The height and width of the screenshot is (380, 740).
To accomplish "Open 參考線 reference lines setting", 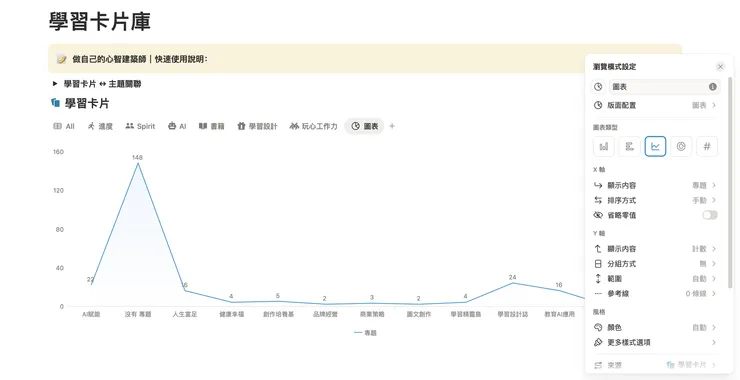I will click(655, 294).
